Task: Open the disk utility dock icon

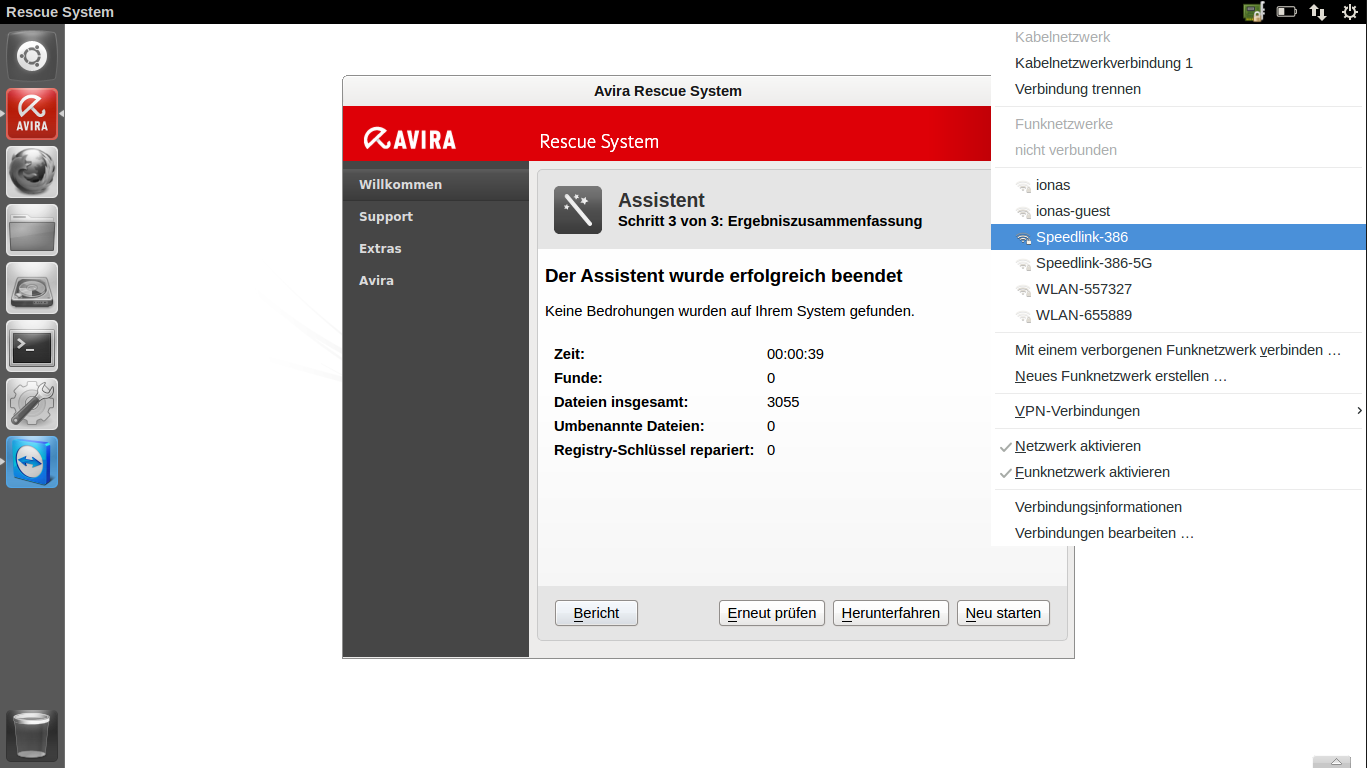Action: click(x=32, y=288)
